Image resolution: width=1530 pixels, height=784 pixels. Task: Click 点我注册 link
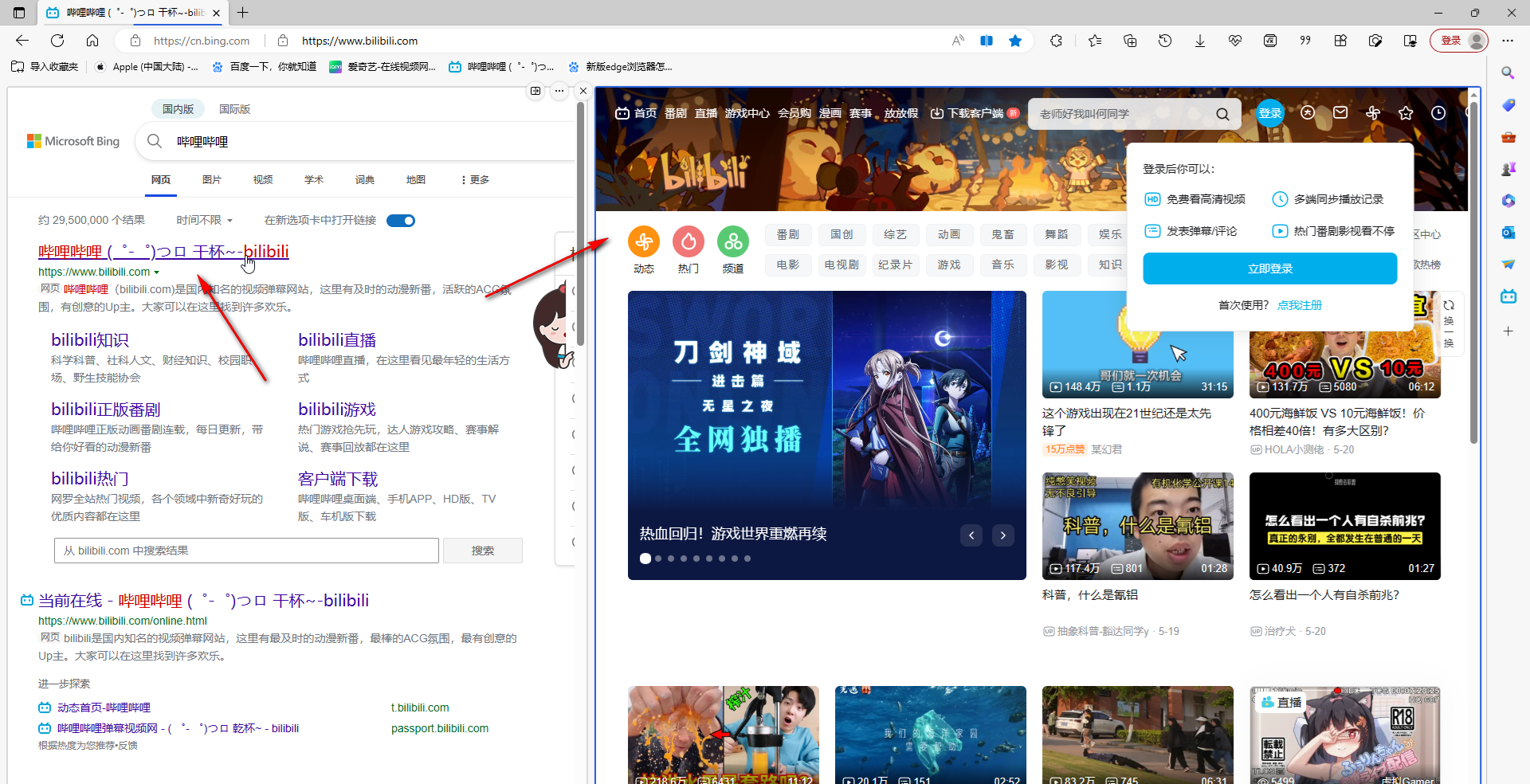pos(1299,305)
